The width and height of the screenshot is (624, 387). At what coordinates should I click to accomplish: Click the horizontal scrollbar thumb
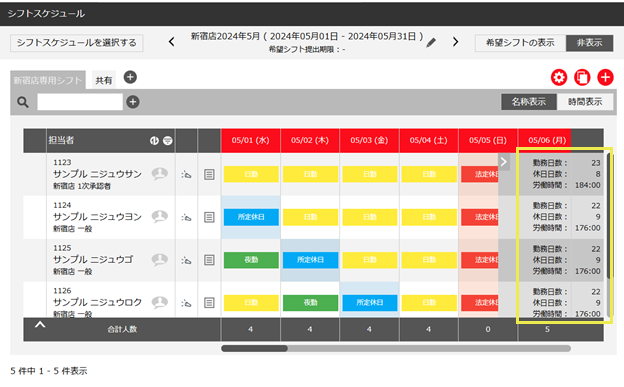[254, 348]
